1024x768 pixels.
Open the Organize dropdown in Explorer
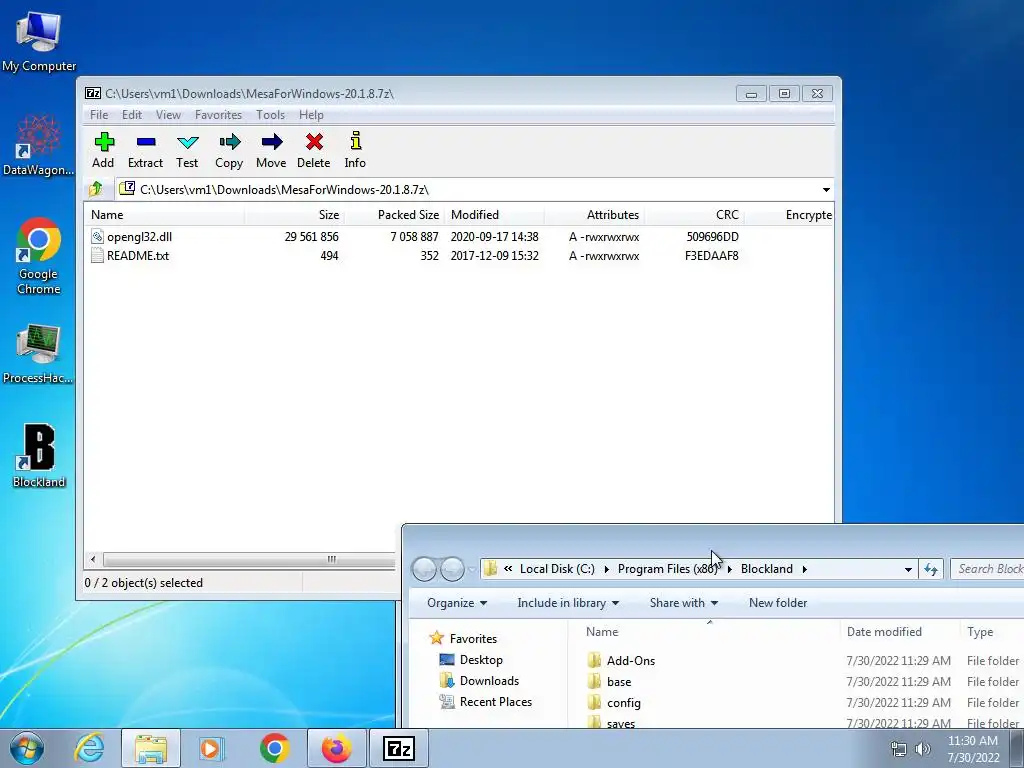pos(456,603)
